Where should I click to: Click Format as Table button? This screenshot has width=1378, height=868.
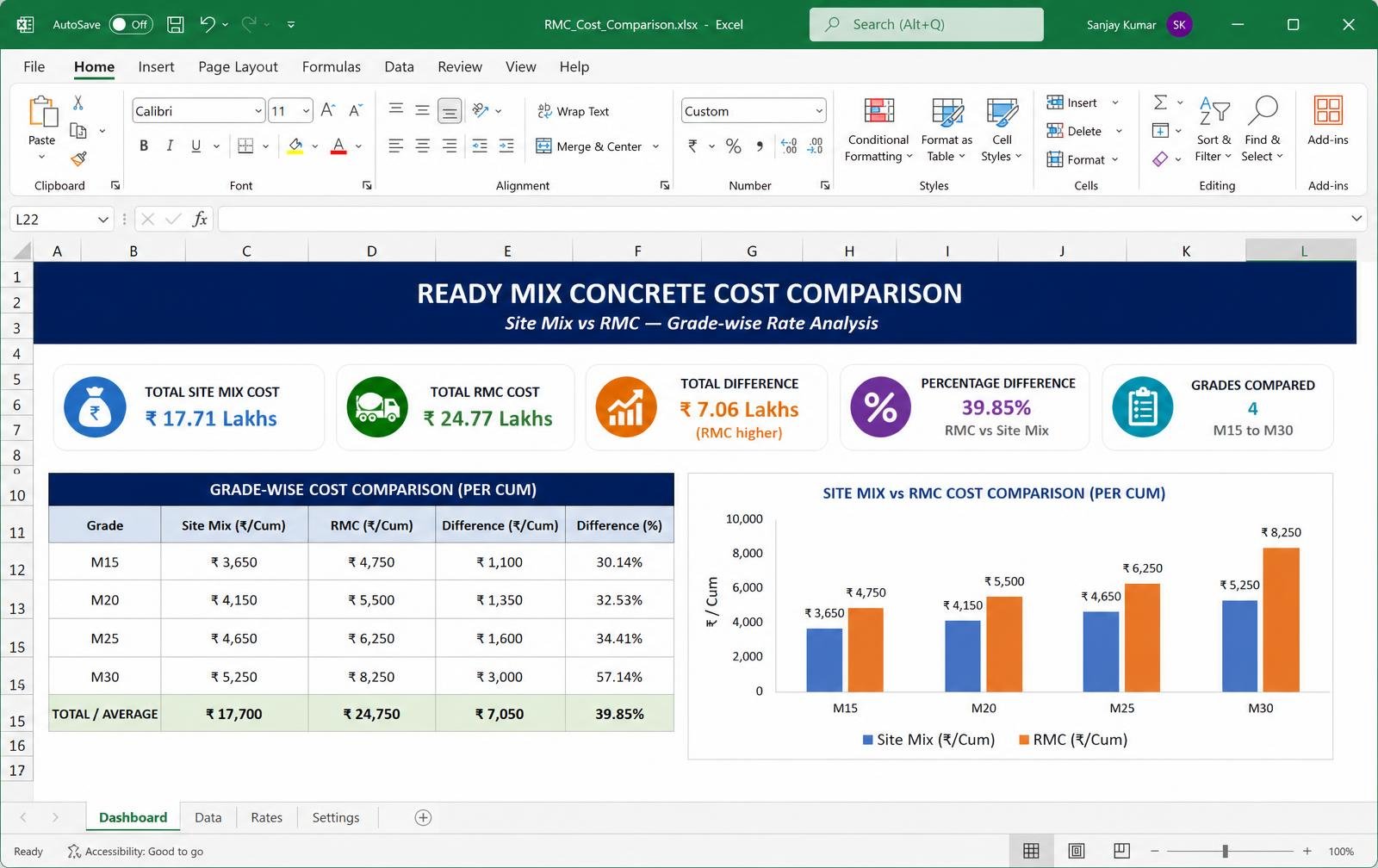click(x=947, y=129)
